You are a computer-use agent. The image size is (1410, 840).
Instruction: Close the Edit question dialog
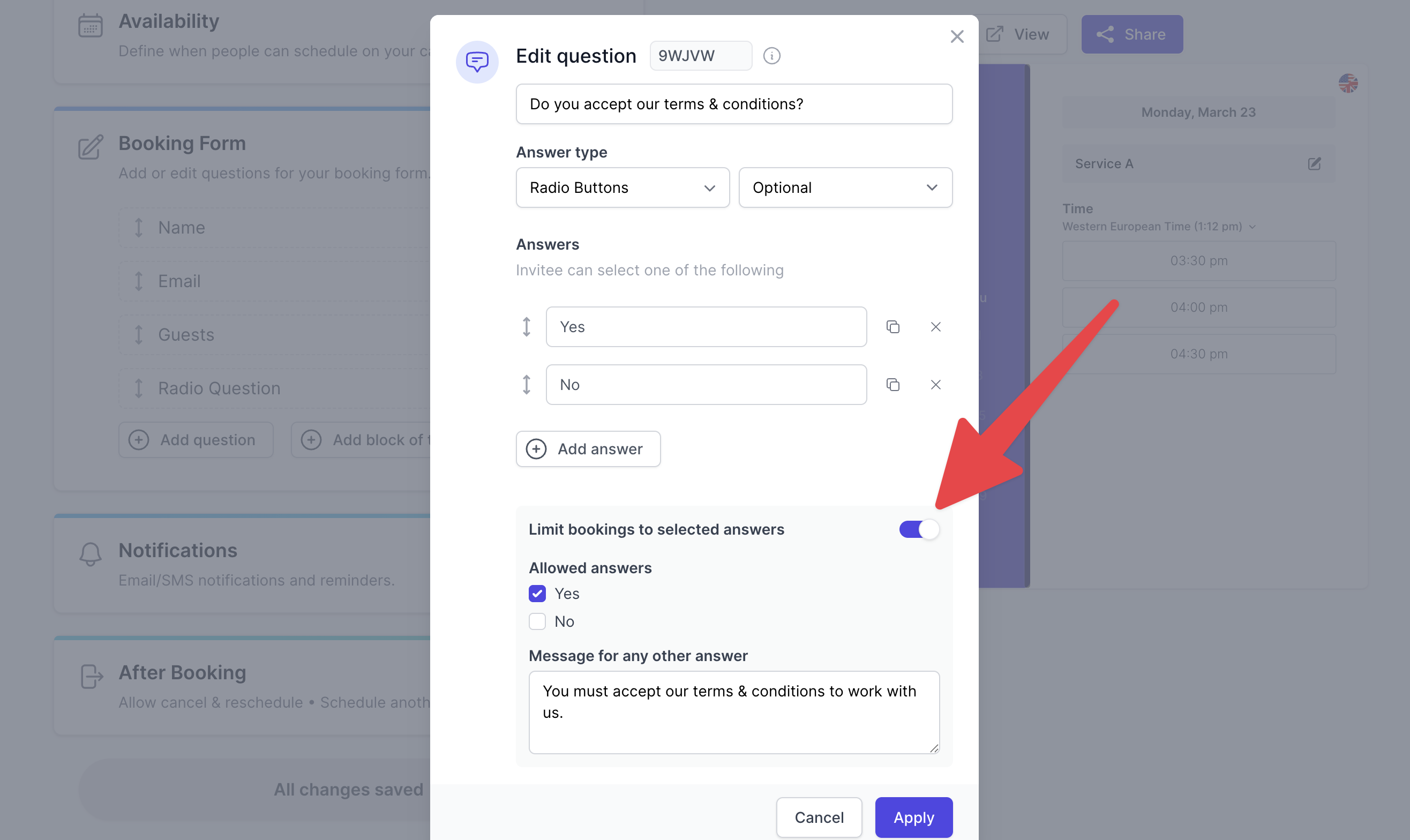tap(957, 36)
